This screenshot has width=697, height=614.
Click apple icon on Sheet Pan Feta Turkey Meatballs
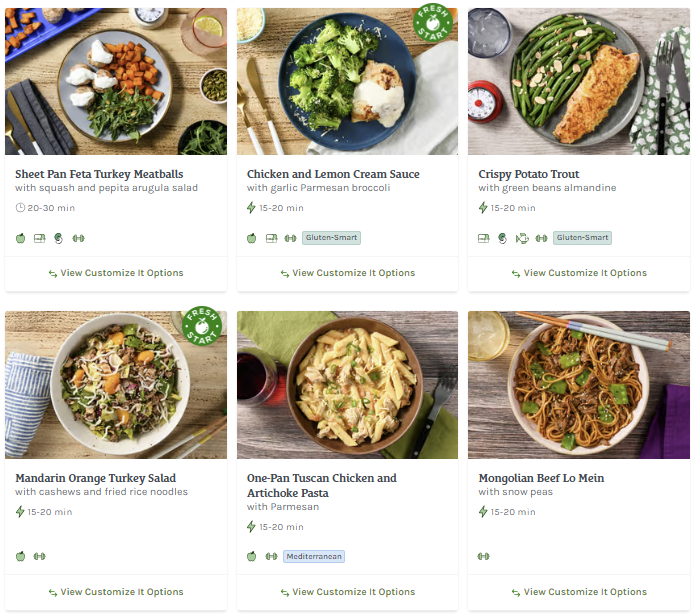(x=20, y=238)
